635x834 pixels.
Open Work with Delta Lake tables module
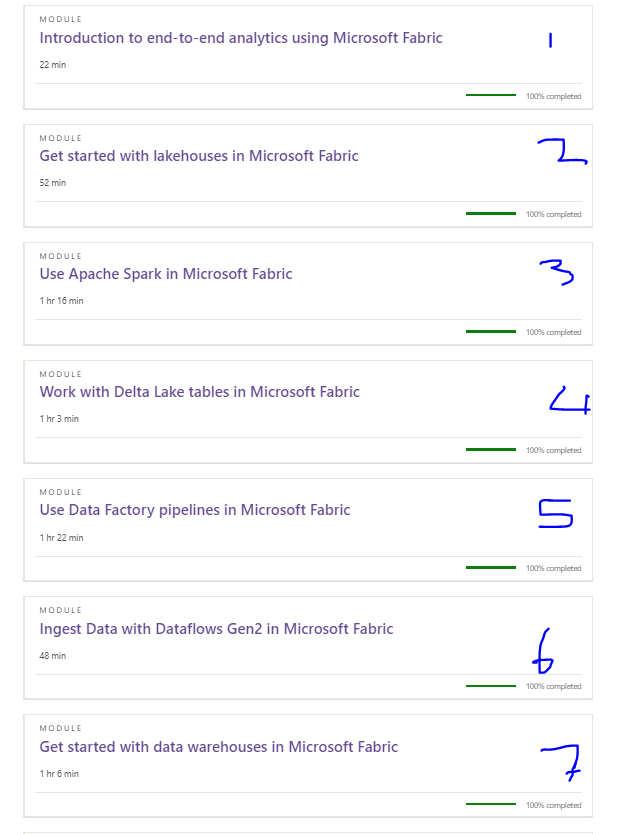coord(199,392)
